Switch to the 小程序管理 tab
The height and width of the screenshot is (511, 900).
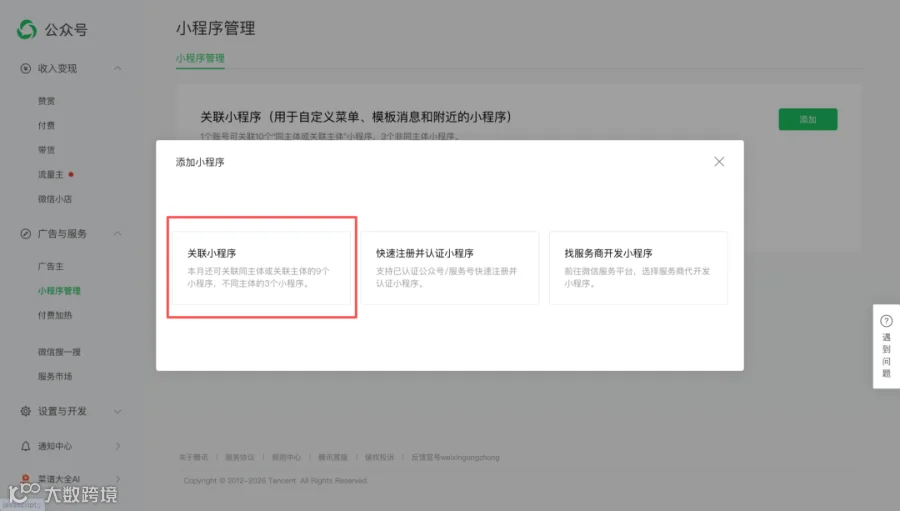pyautogui.click(x=200, y=58)
